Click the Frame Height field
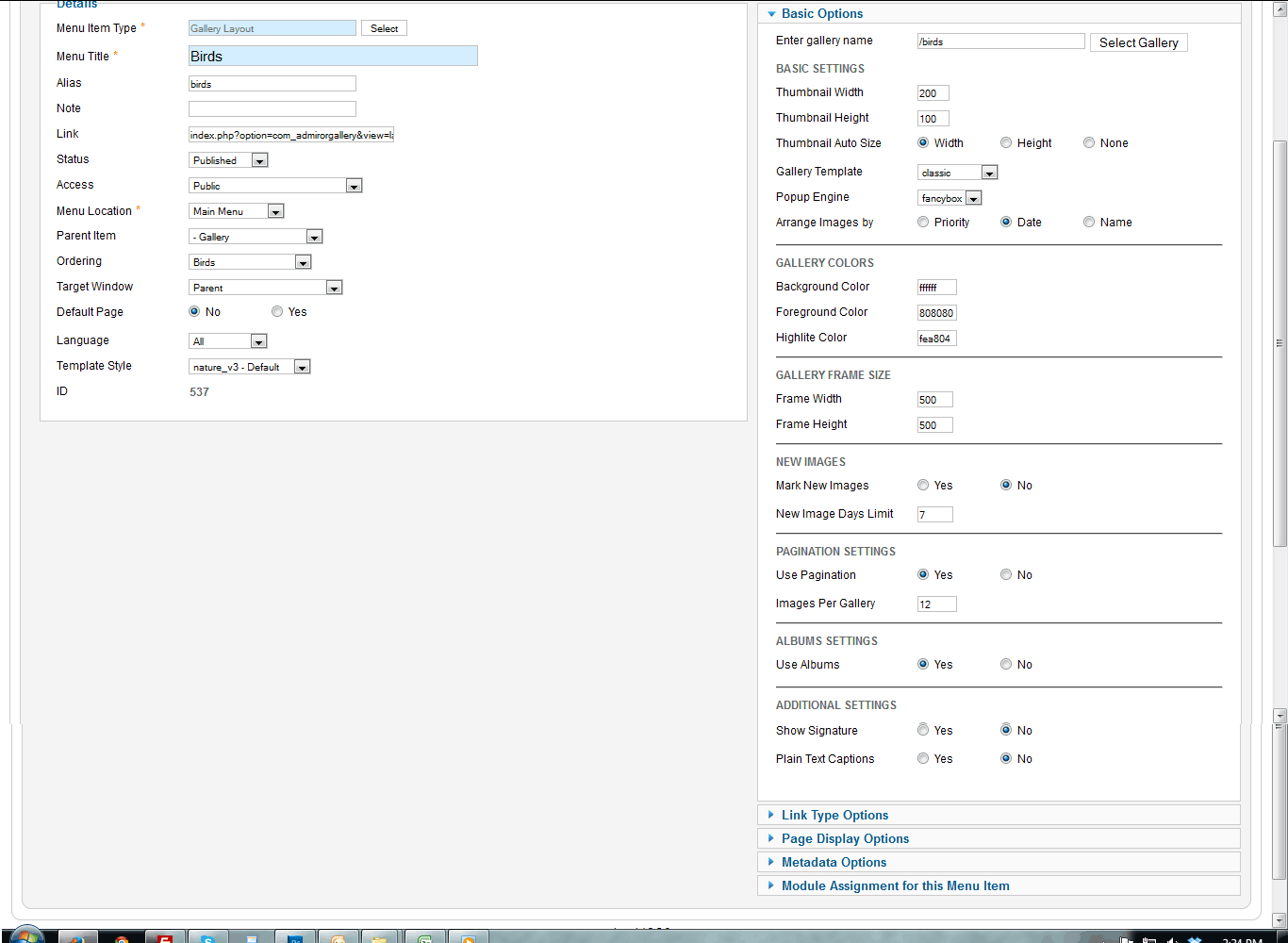Viewport: 1288px width, 943px height. (x=935, y=425)
